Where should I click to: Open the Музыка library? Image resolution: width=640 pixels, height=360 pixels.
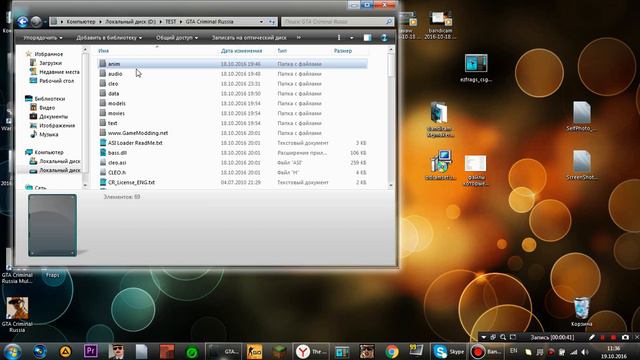44,134
